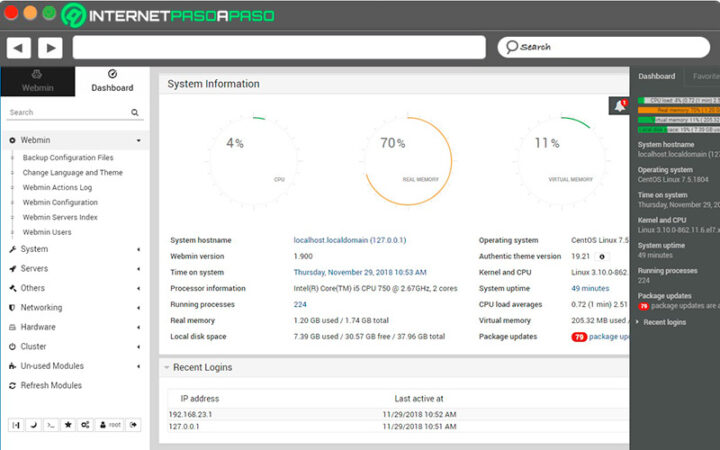The width and height of the screenshot is (720, 450).
Task: Open Webmin Actions Log
Action: click(x=57, y=187)
